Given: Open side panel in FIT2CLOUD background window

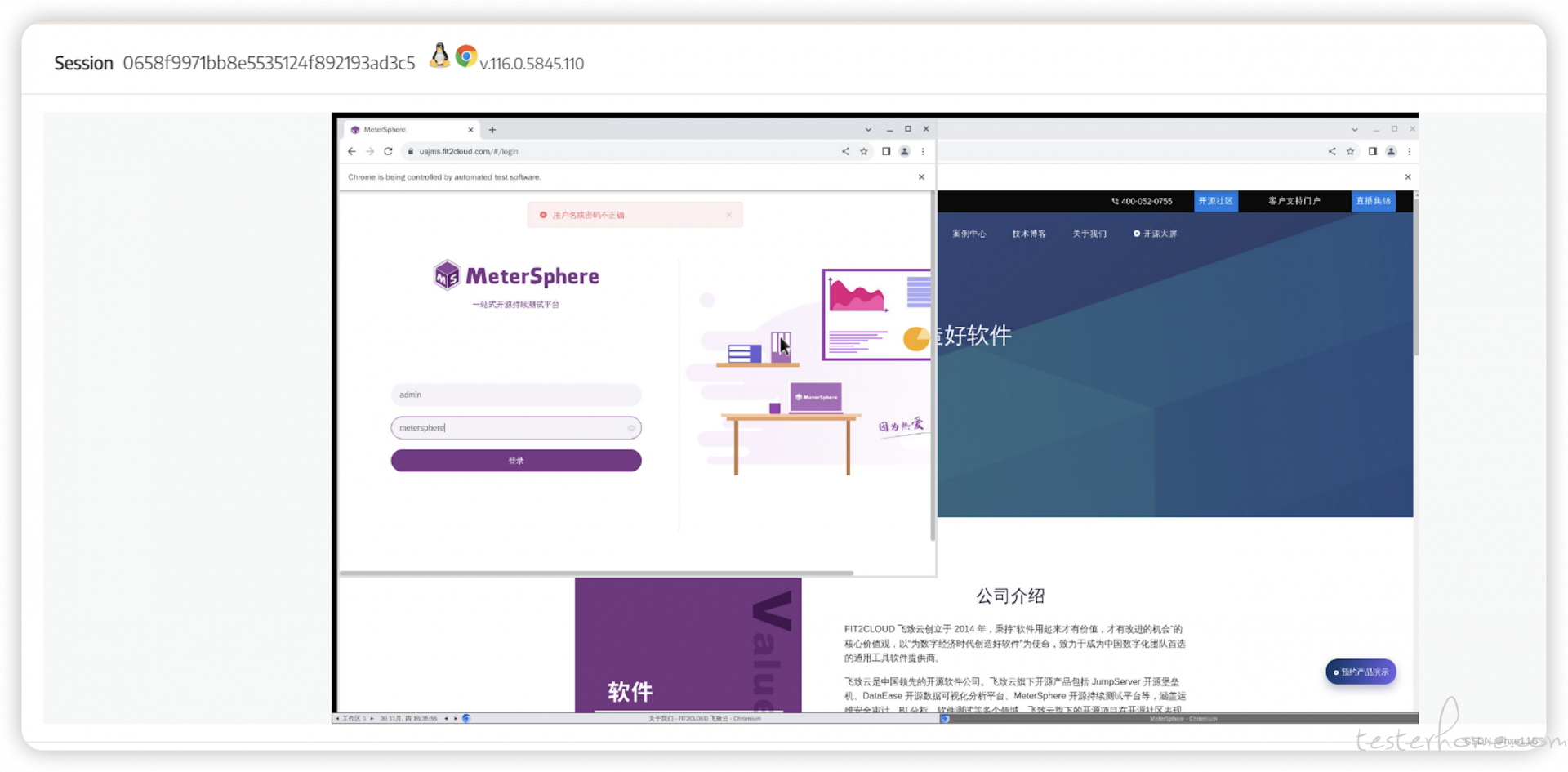Looking at the screenshot, I should 1373,151.
